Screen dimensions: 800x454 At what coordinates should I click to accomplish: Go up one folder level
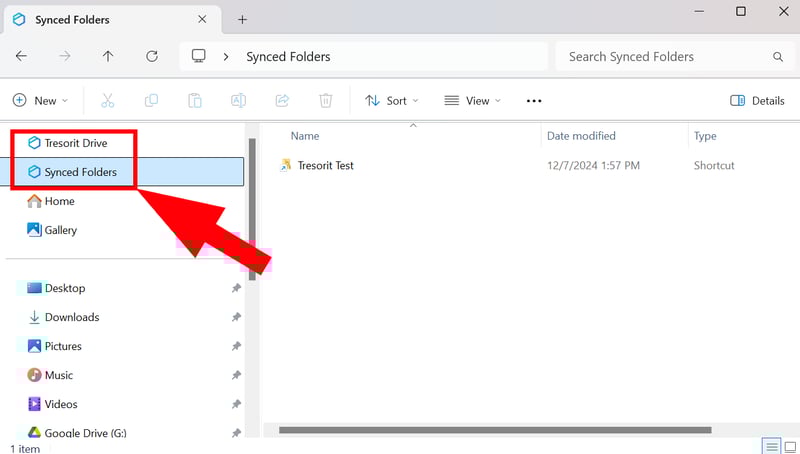click(x=108, y=56)
